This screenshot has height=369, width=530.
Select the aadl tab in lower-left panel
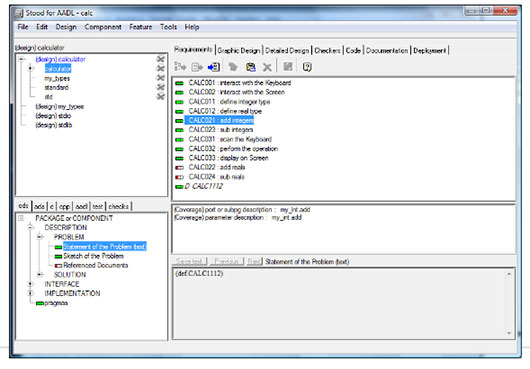point(81,206)
